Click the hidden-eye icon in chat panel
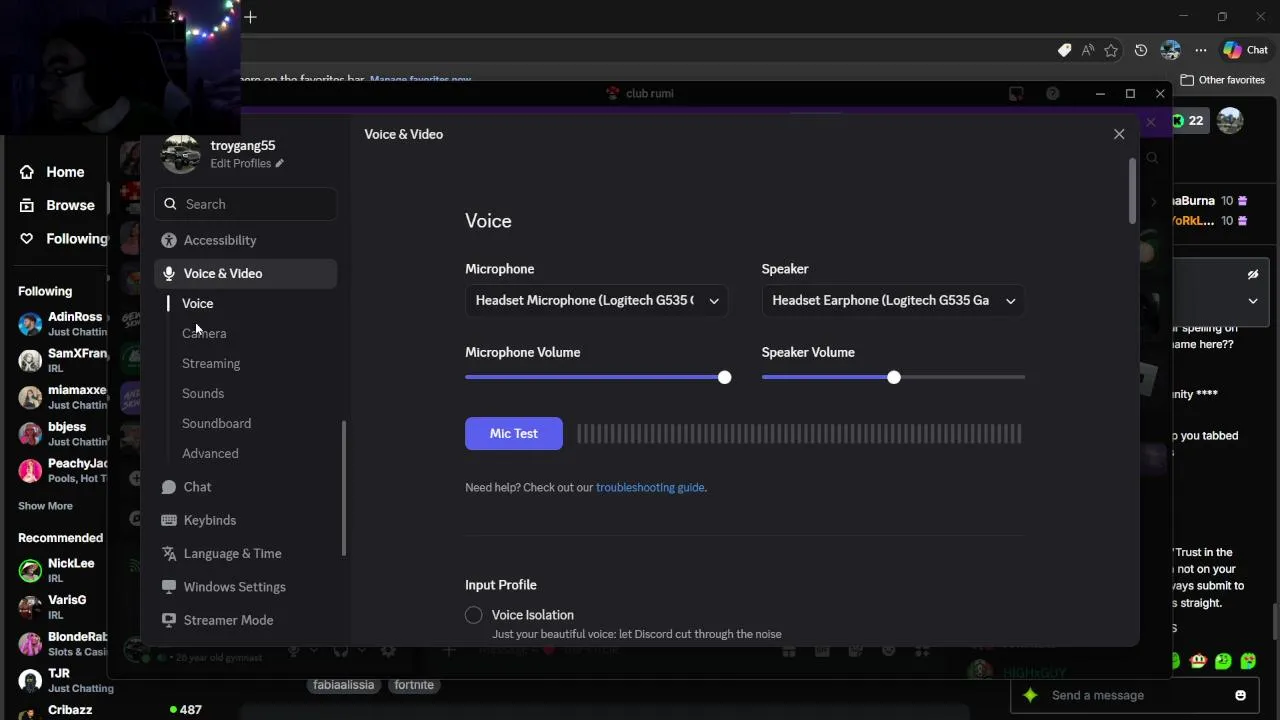 [1253, 274]
